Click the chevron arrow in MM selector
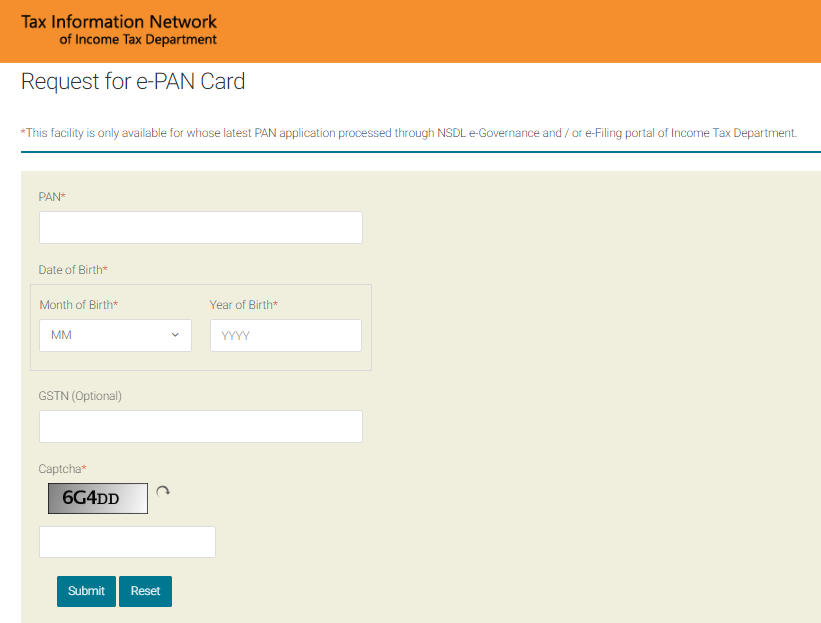Screen dimensions: 821x623 175,336
